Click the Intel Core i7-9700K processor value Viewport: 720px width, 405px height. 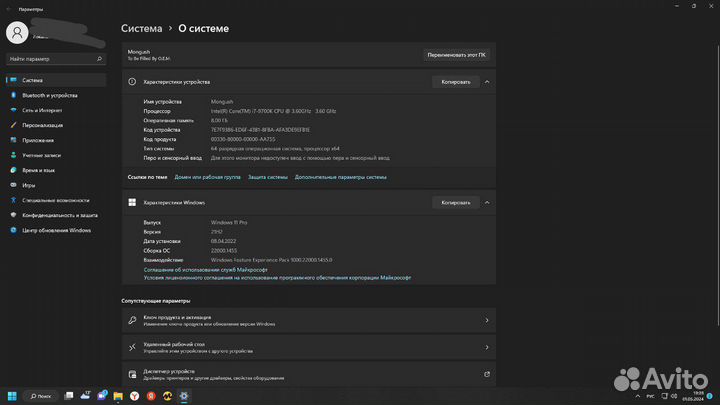tap(273, 111)
